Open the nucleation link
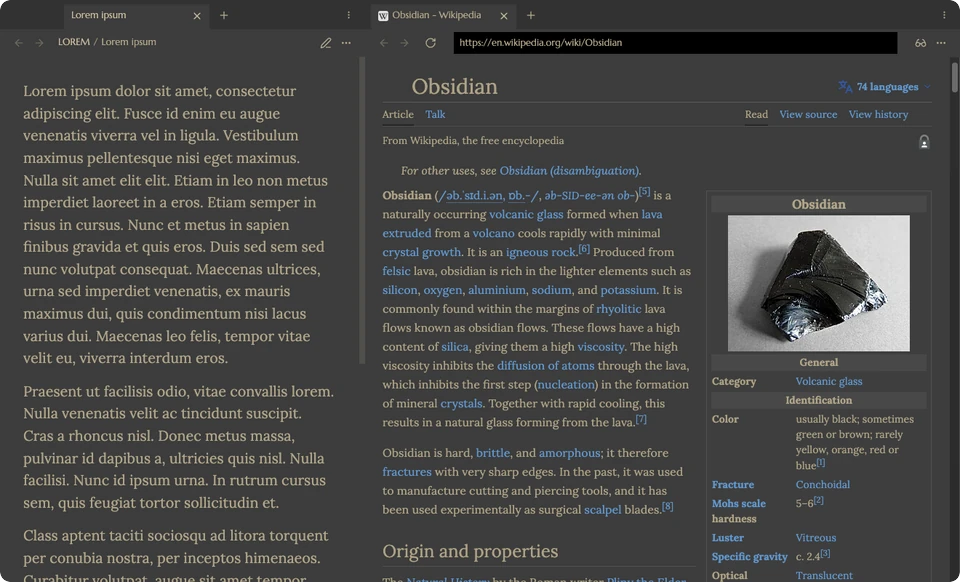 [566, 385]
